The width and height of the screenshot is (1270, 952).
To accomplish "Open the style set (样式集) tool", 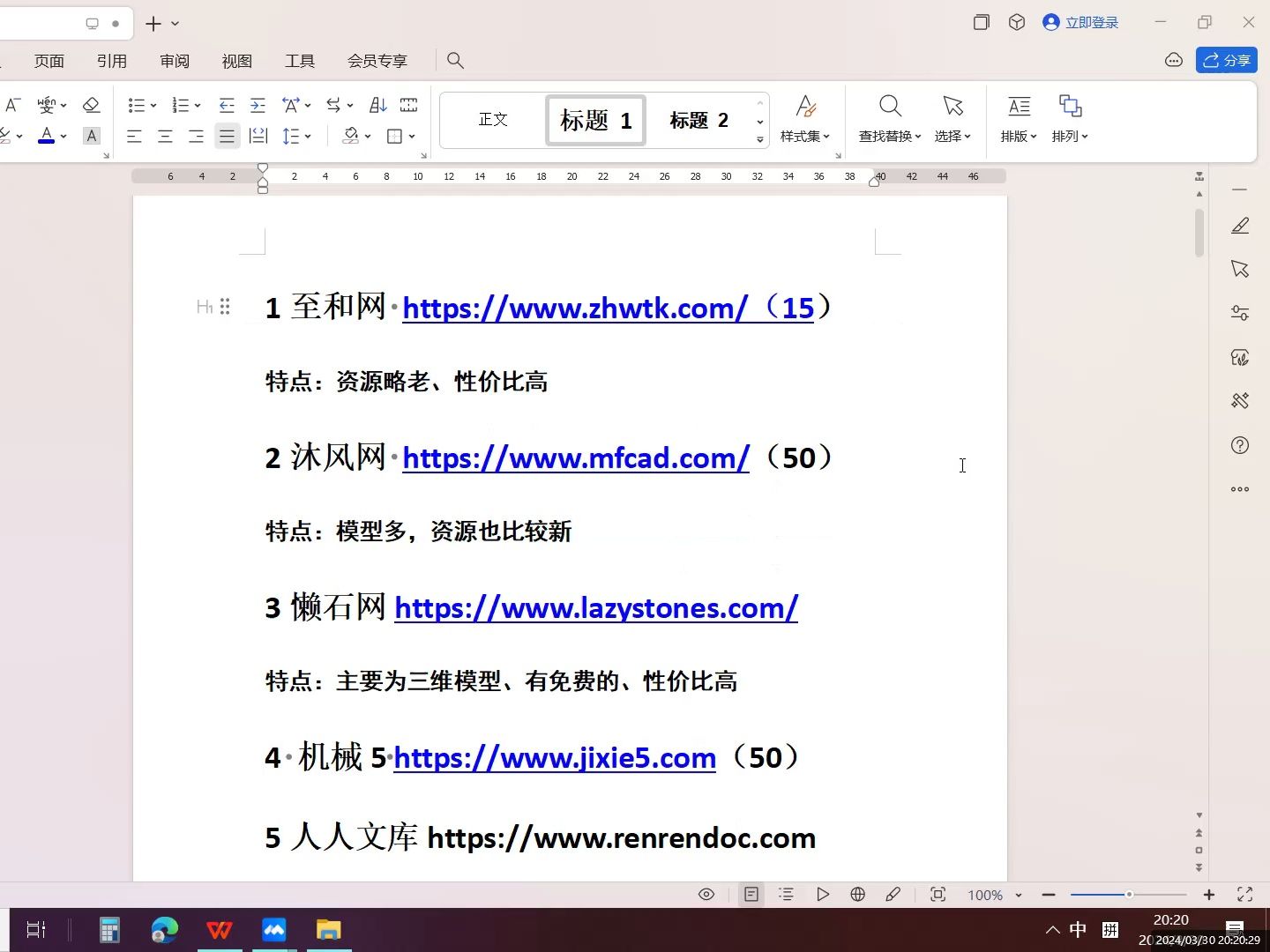I will [804, 118].
